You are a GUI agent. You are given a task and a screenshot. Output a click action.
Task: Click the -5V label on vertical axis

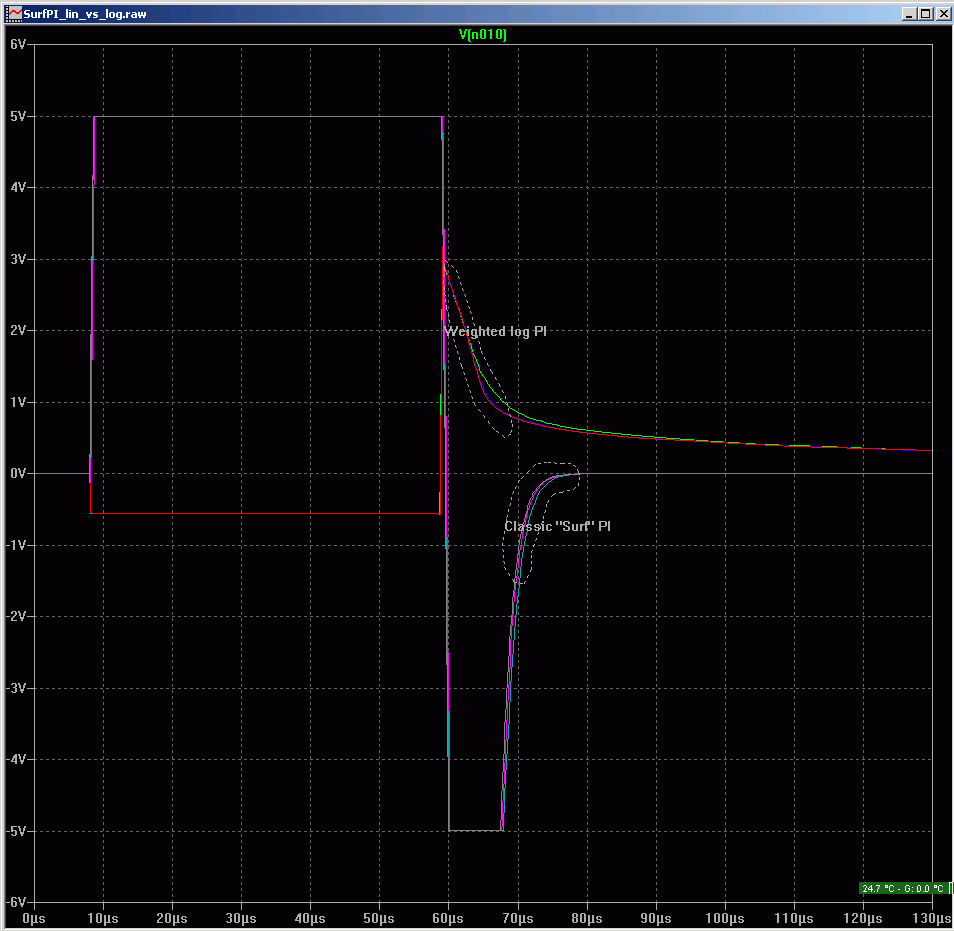pyautogui.click(x=15, y=831)
